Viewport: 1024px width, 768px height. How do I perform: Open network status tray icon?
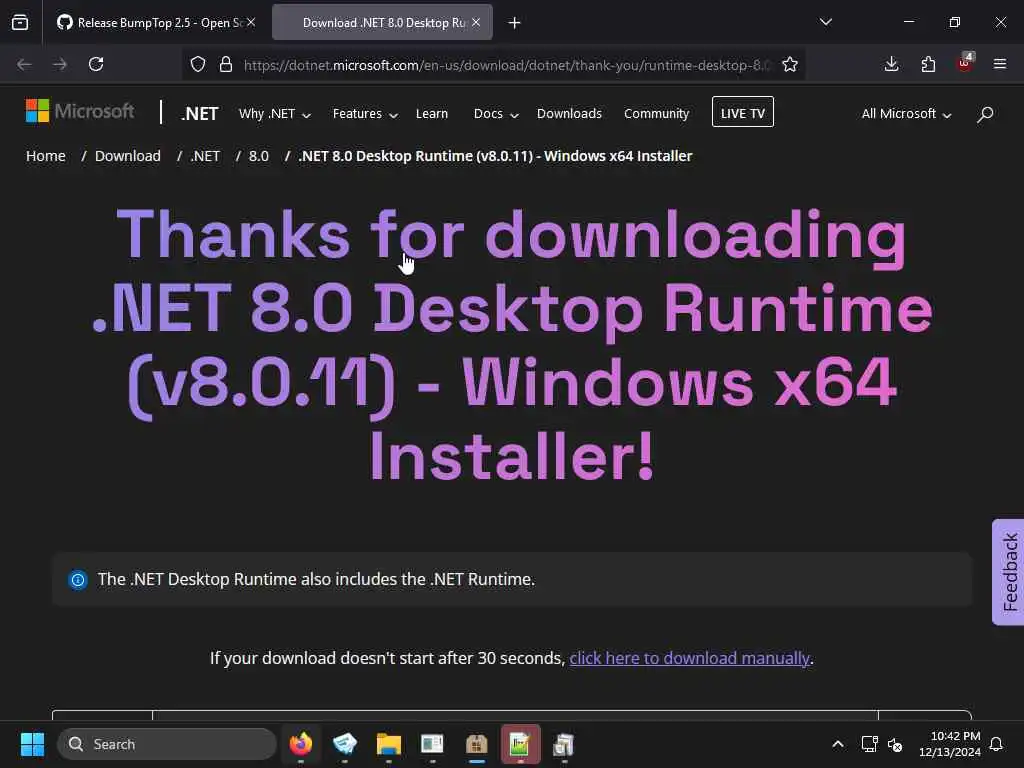(x=869, y=744)
